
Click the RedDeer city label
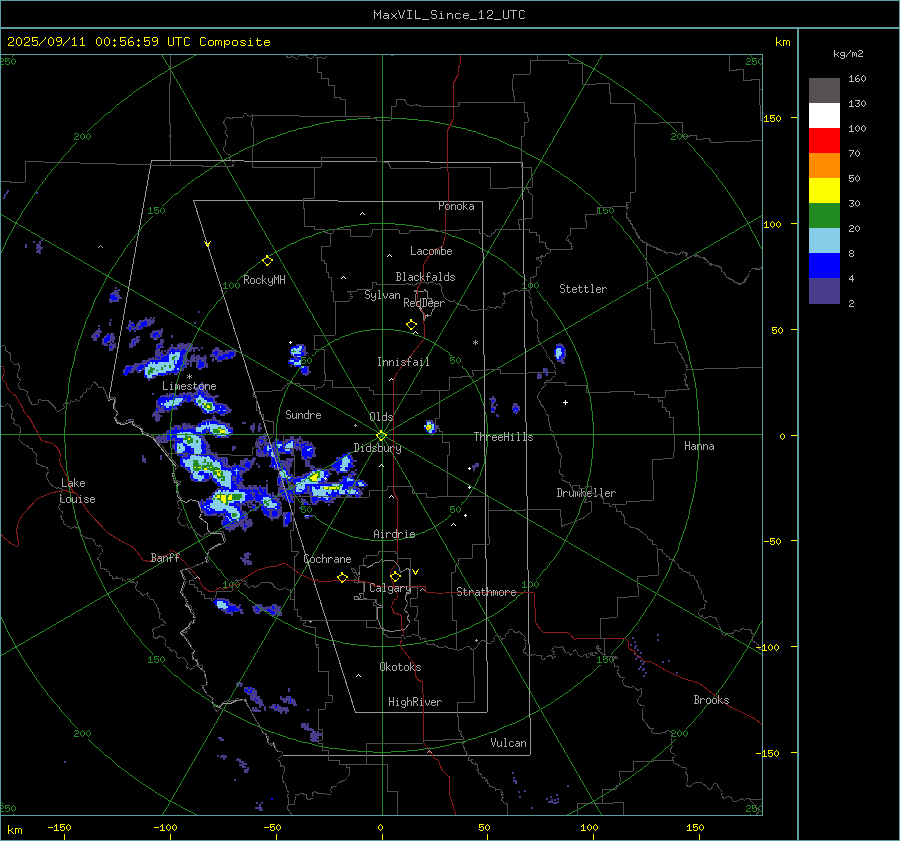coord(424,303)
